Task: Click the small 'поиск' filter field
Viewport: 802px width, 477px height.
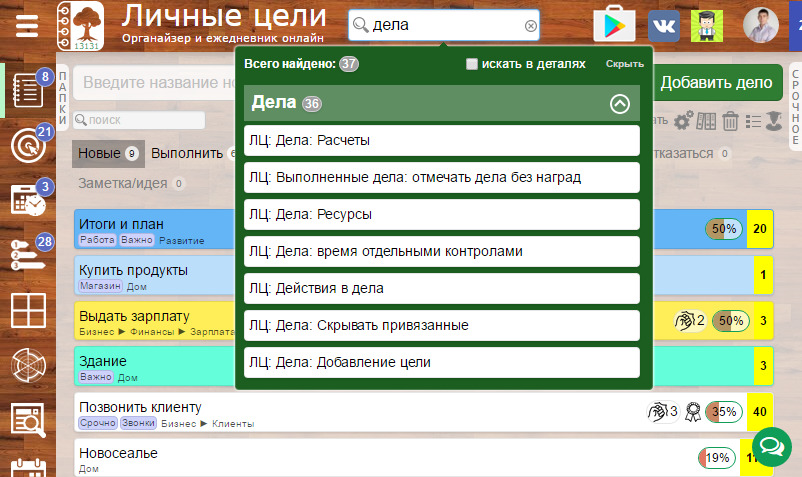Action: [x=139, y=120]
